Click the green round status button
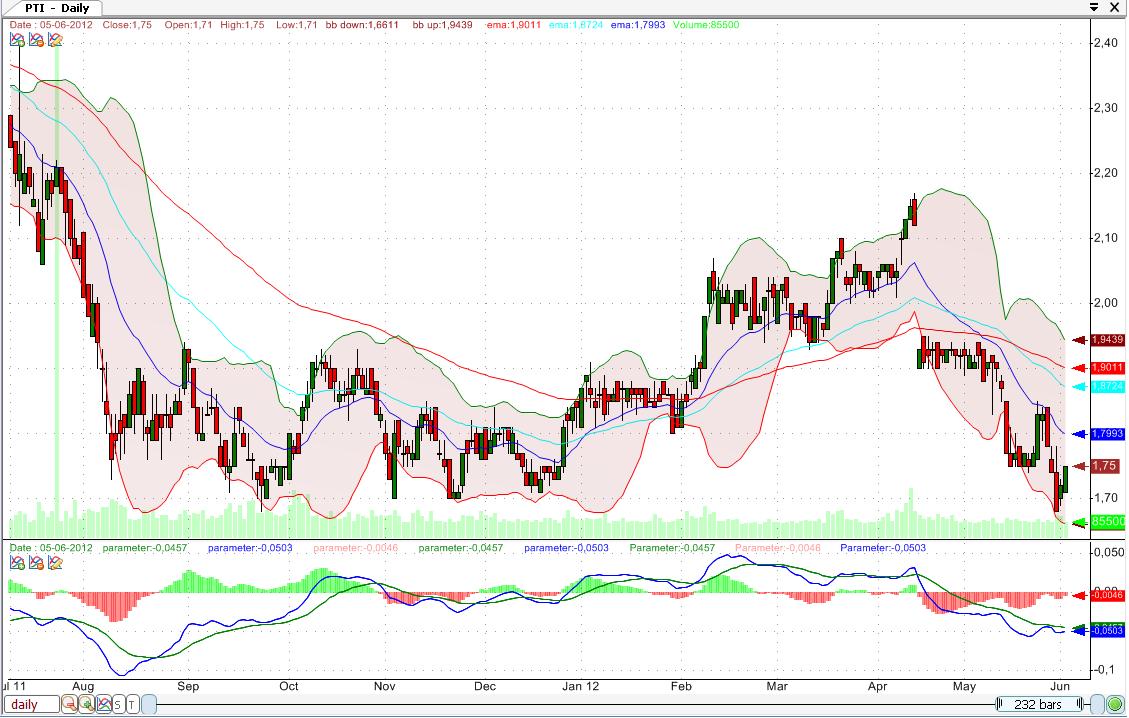This screenshot has height=718, width=1129. pos(1115,704)
